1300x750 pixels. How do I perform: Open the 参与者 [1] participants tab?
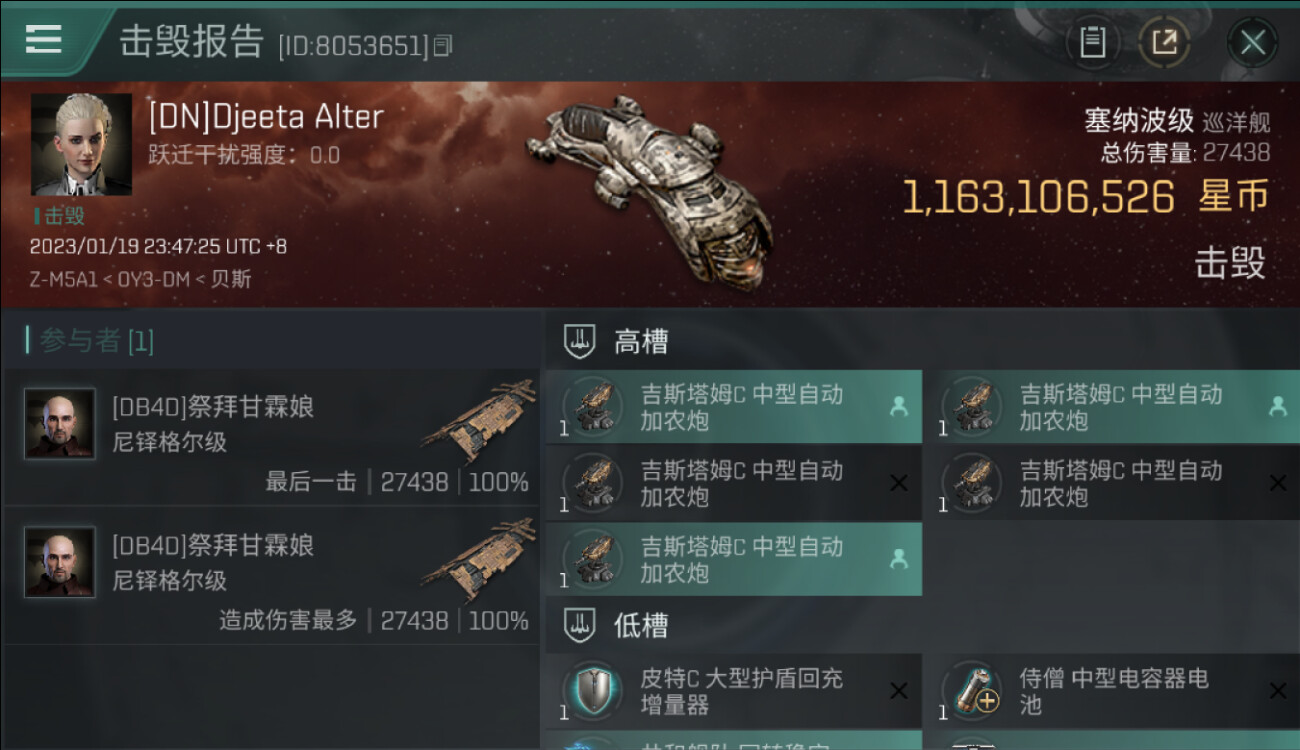click(x=90, y=341)
